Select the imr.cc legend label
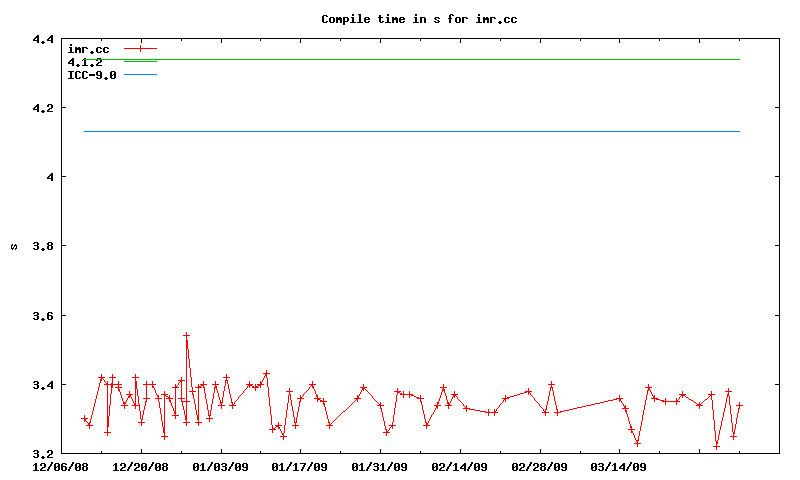The height and width of the screenshot is (480, 800). click(88, 48)
